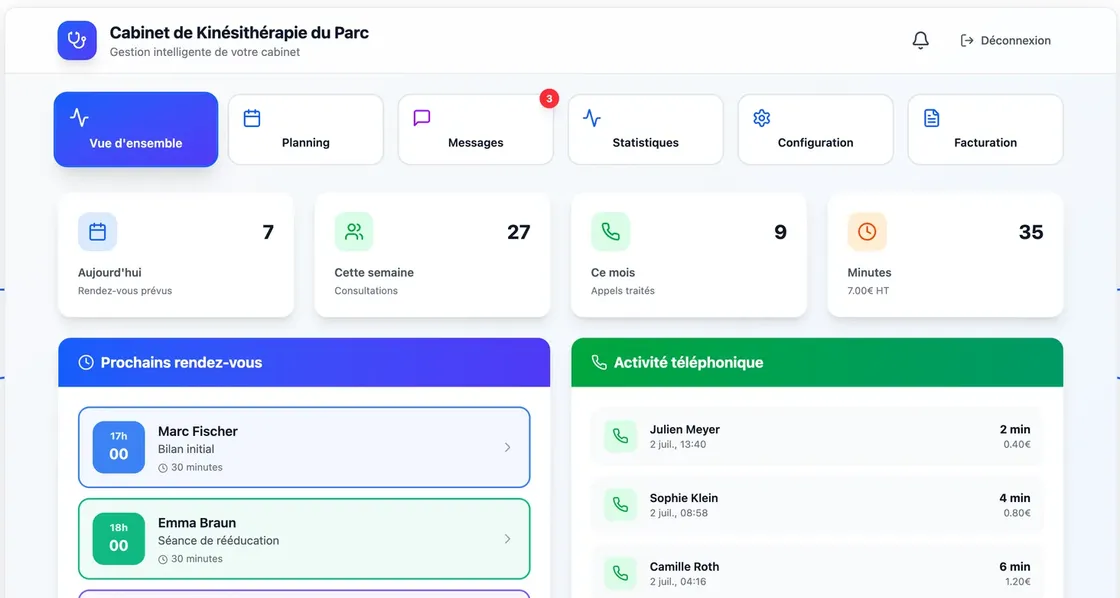Click the 2 juil., 08:58 timestamp

tap(679, 513)
